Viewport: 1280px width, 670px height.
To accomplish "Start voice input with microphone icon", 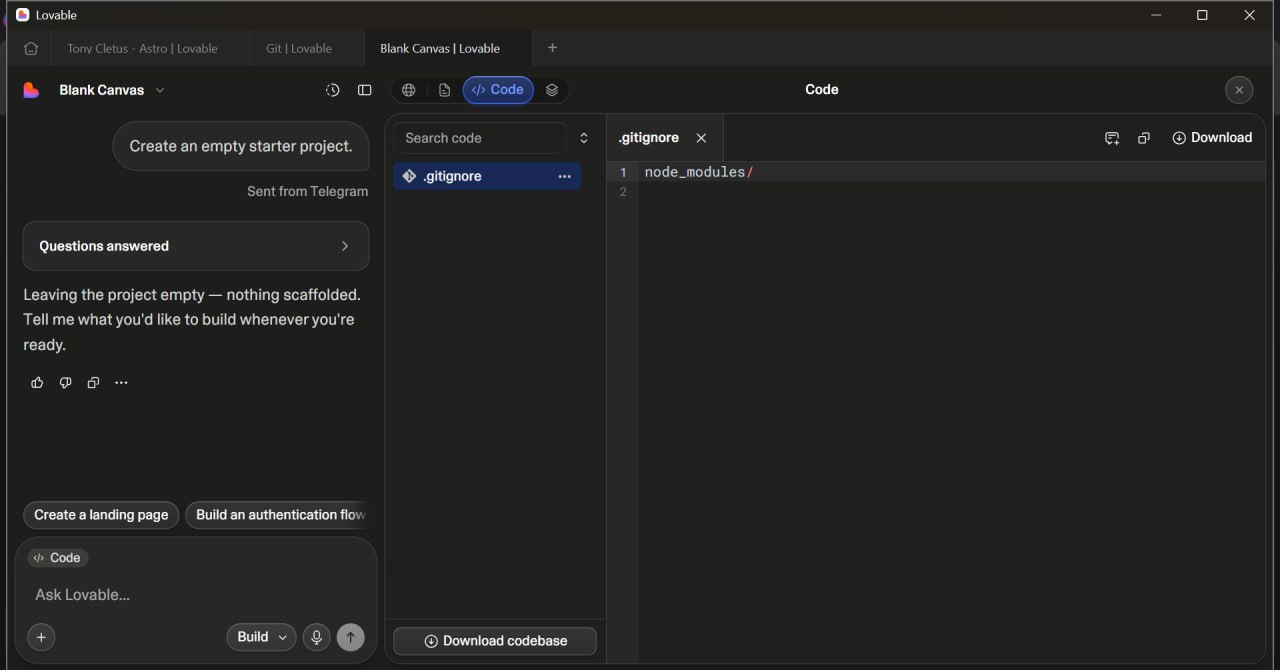I will 317,637.
